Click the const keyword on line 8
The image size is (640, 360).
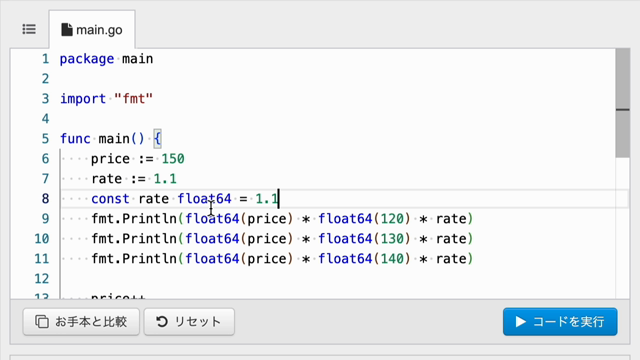coord(110,199)
